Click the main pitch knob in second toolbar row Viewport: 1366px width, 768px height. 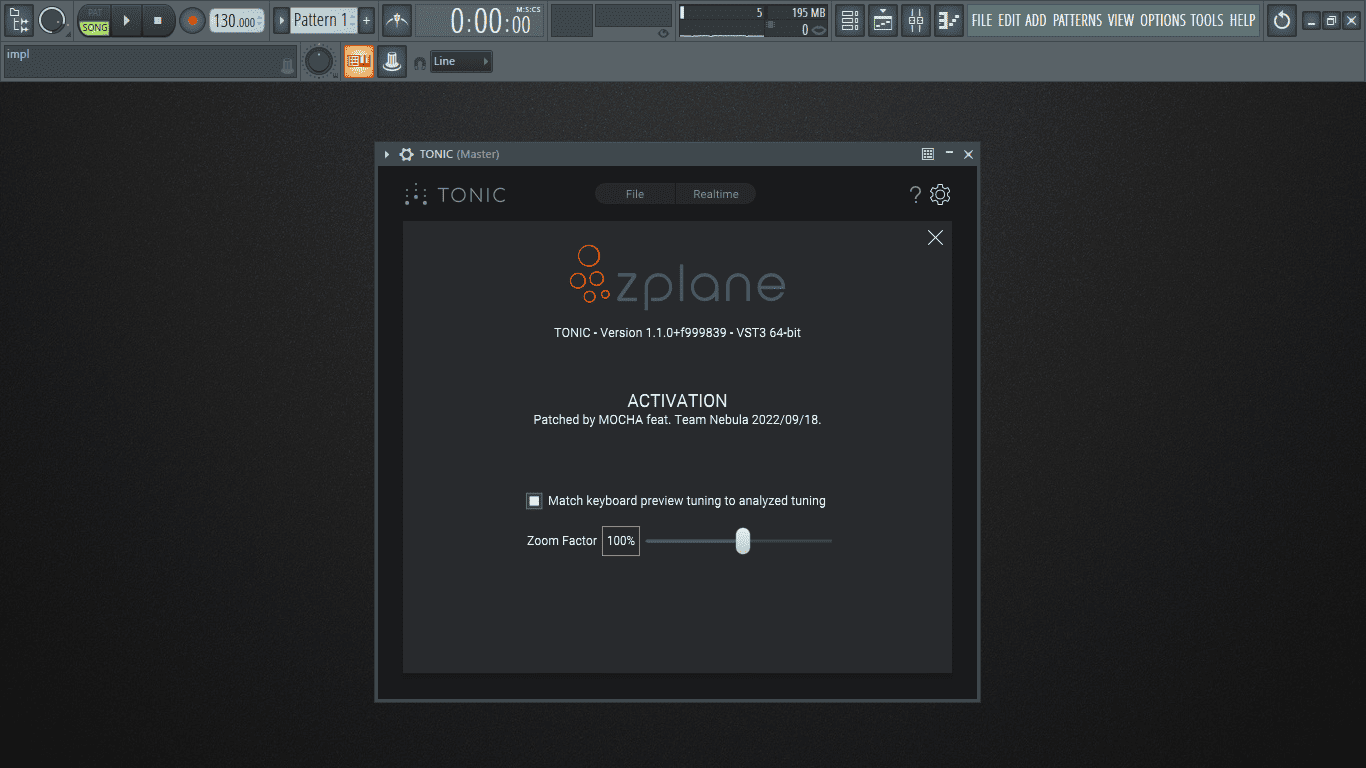click(318, 61)
